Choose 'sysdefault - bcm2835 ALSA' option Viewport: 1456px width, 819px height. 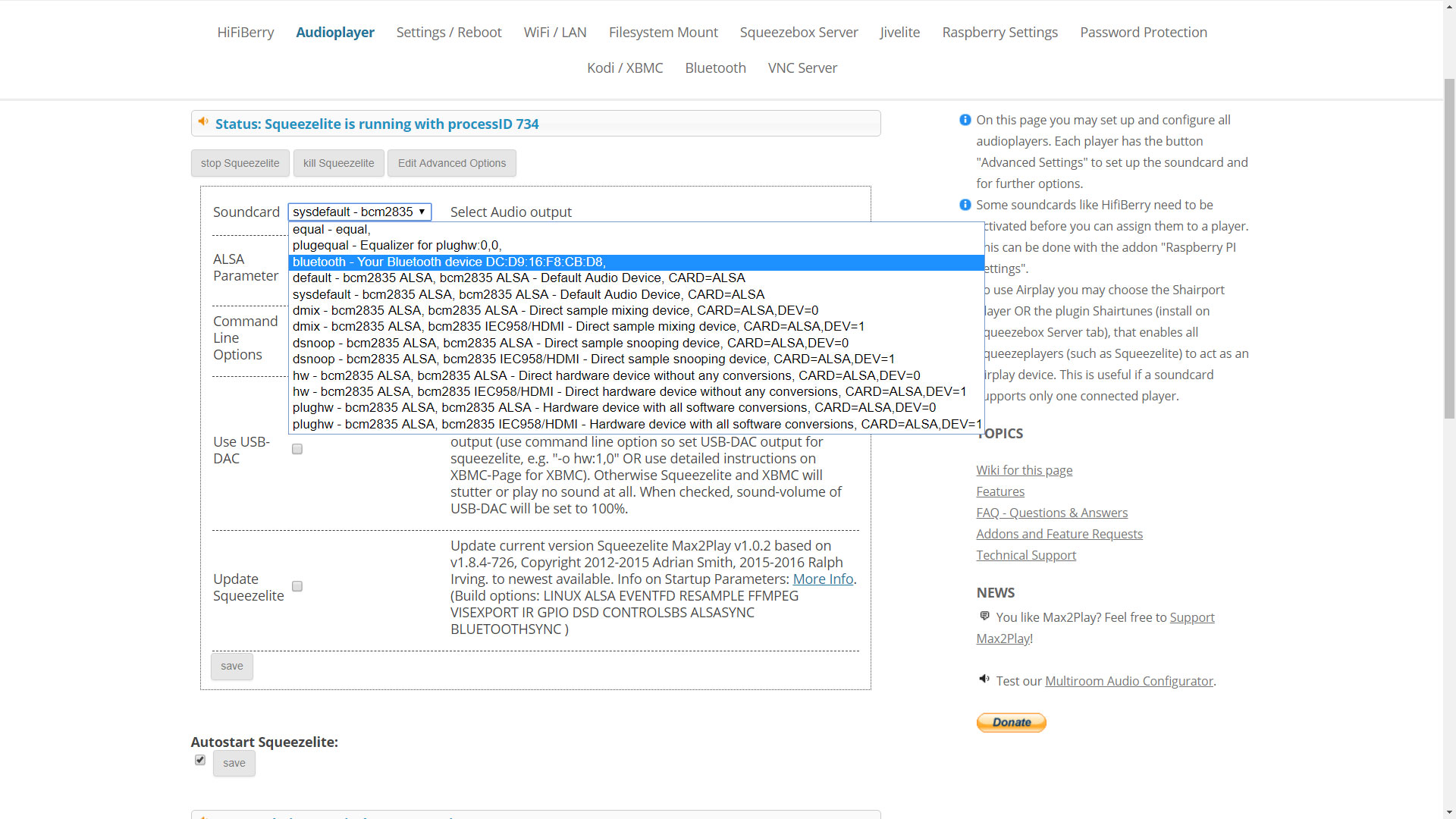coord(636,295)
